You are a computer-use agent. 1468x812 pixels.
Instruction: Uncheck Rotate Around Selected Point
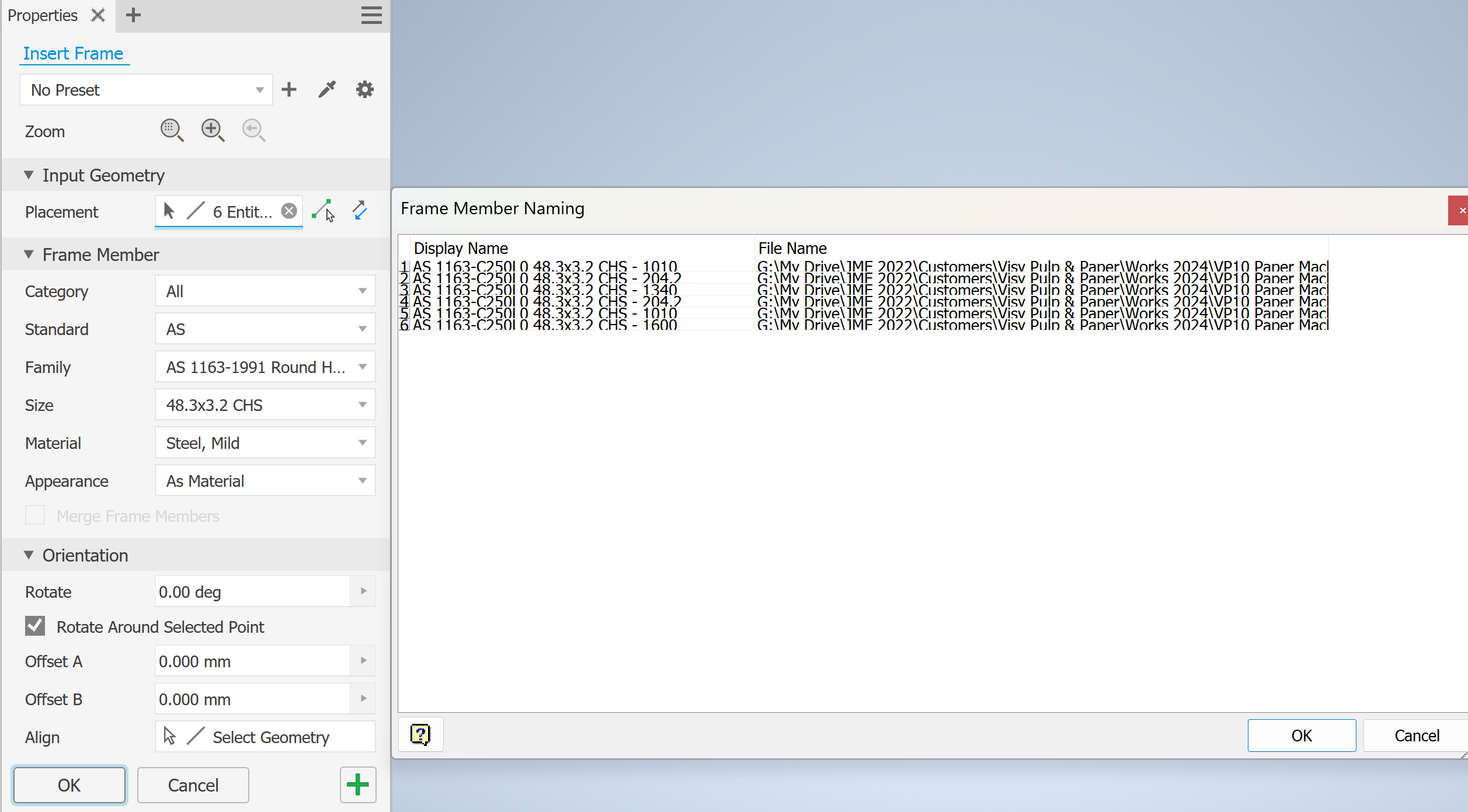35,626
